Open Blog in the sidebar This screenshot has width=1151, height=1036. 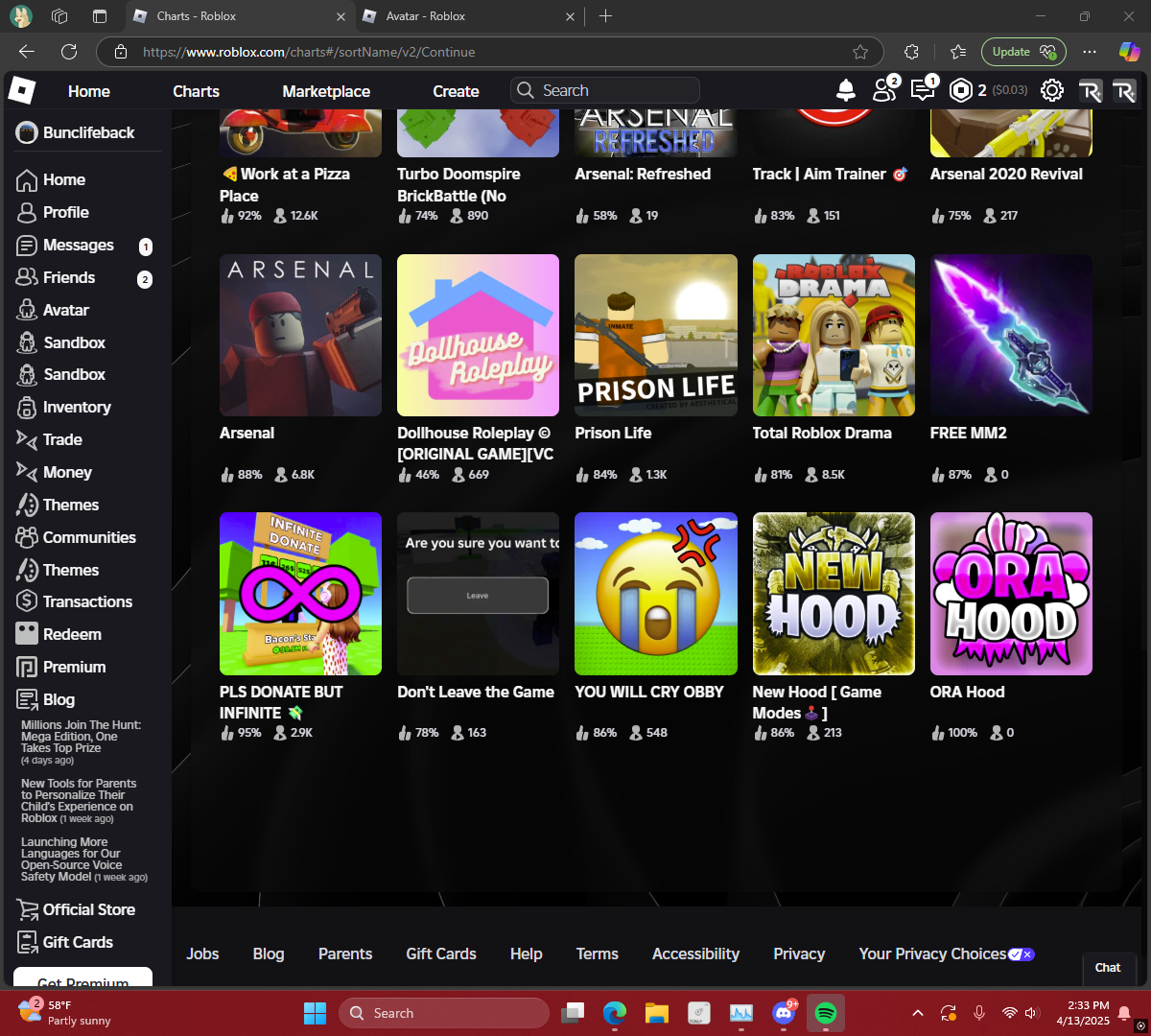coord(45,700)
